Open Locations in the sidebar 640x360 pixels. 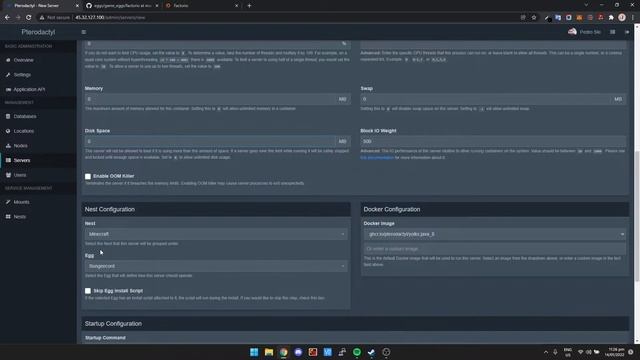pos(24,131)
